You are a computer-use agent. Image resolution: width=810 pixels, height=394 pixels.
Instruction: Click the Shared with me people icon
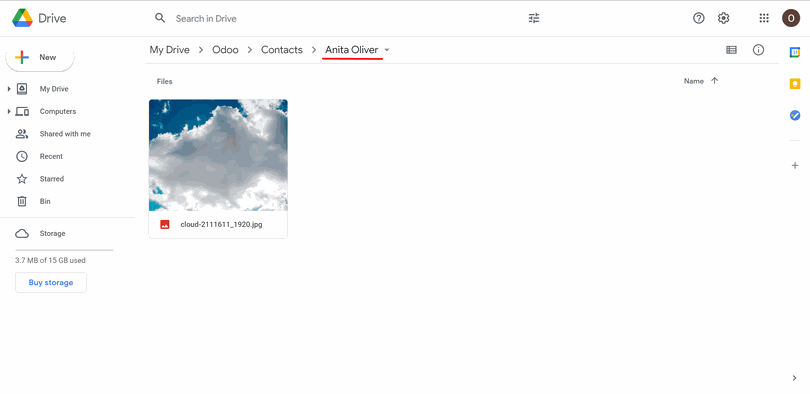tap(22, 134)
